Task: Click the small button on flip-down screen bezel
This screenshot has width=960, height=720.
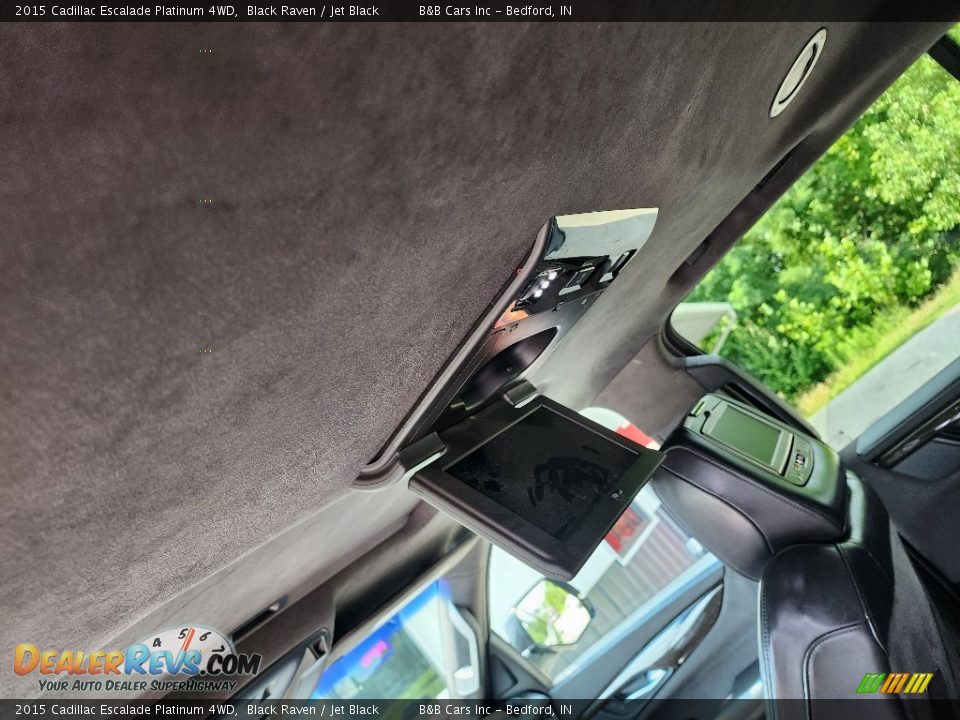Action: coord(614,494)
